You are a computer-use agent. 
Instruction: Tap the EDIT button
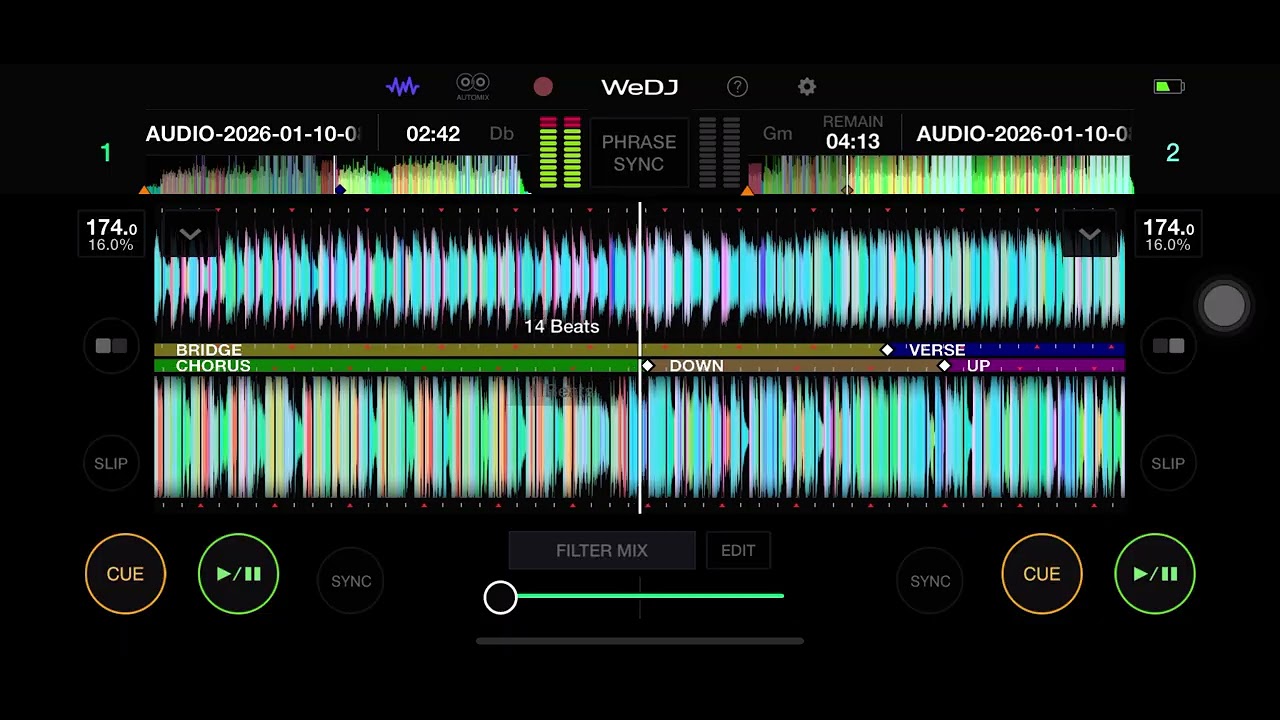[738, 551]
